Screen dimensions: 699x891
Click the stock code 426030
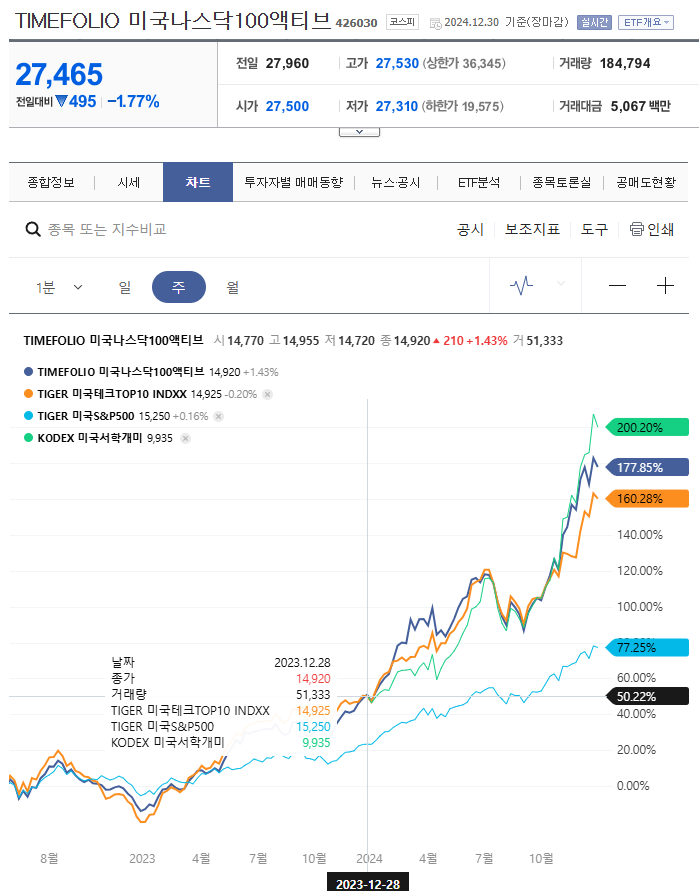tap(356, 23)
